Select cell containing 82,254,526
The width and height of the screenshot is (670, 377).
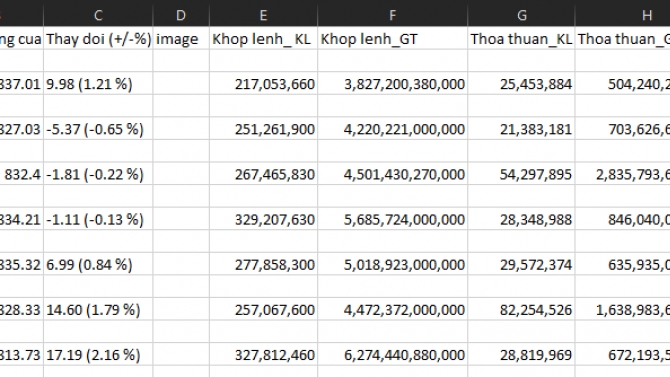point(521,309)
